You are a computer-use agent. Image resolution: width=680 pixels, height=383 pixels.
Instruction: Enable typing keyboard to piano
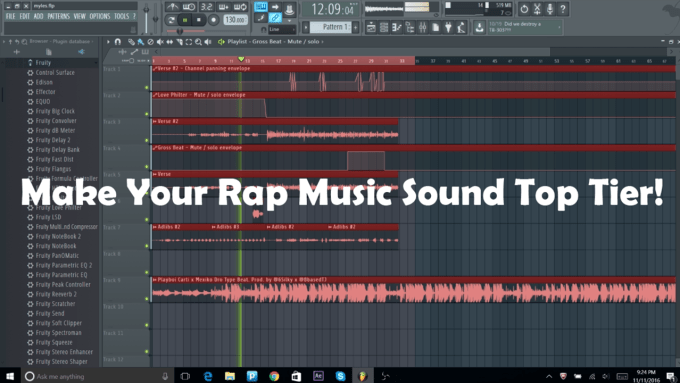click(261, 7)
